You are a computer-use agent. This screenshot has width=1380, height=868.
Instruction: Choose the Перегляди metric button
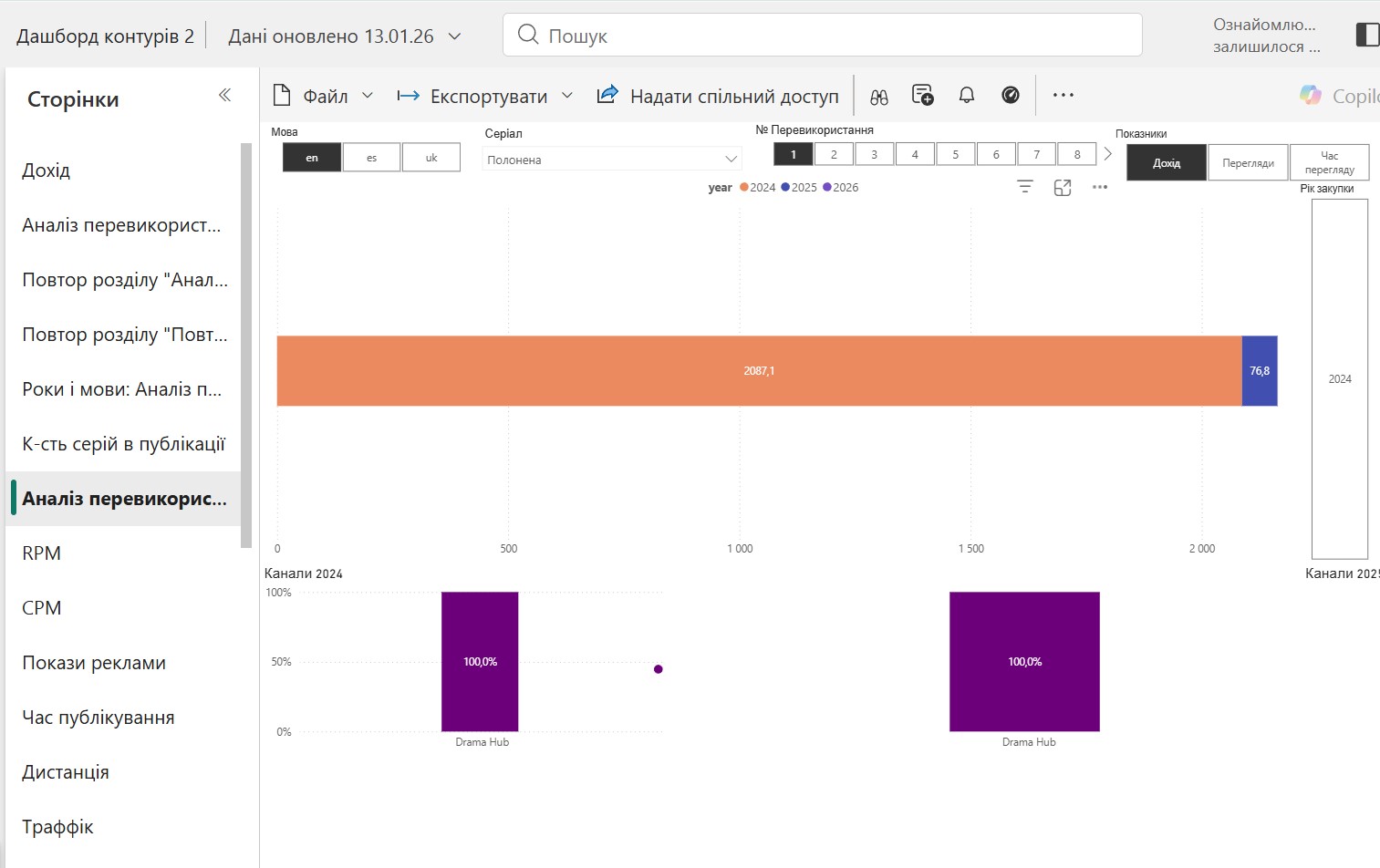(x=1248, y=162)
